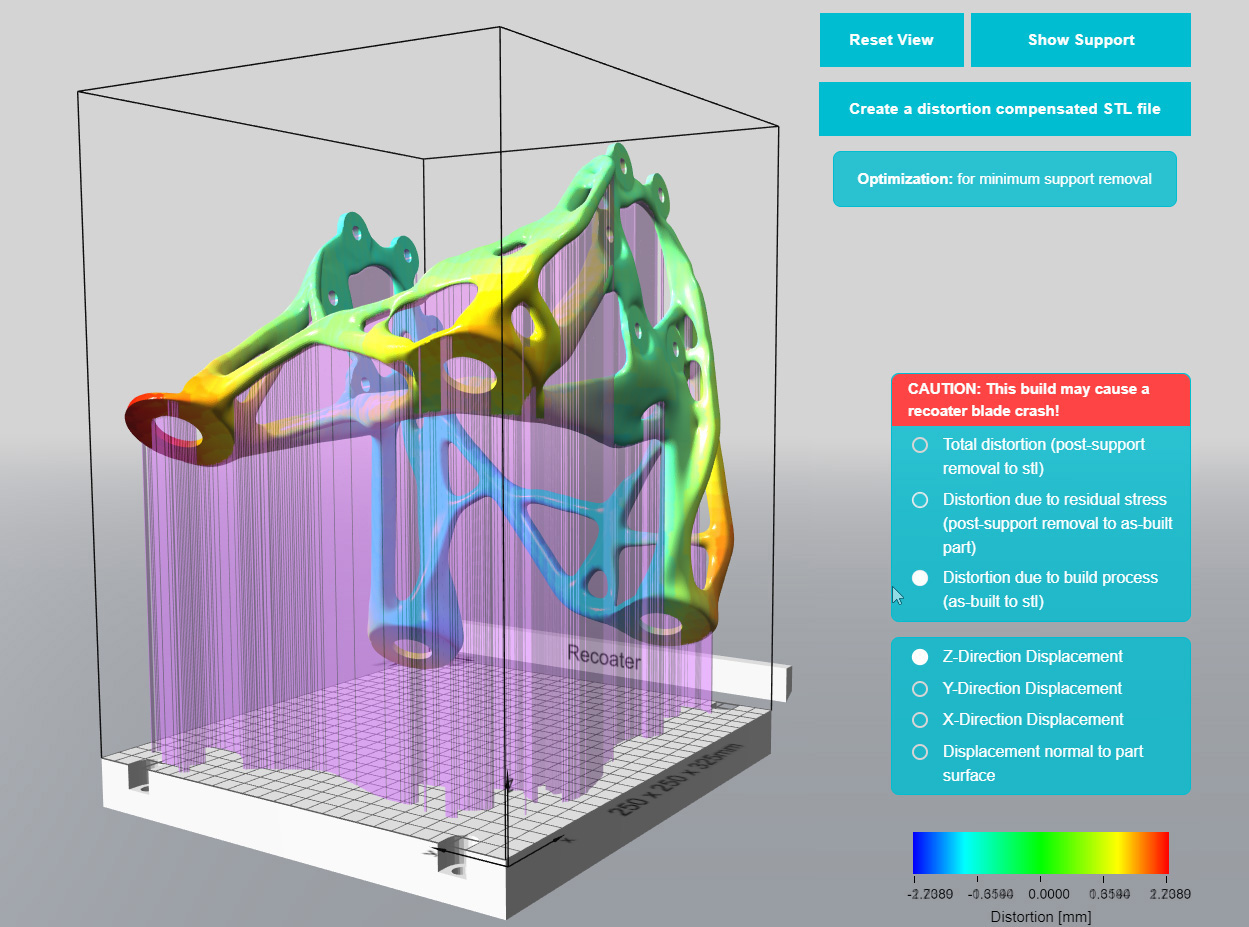The image size is (1249, 927).
Task: Switch to Y-Direction Displacement
Action: pos(918,688)
